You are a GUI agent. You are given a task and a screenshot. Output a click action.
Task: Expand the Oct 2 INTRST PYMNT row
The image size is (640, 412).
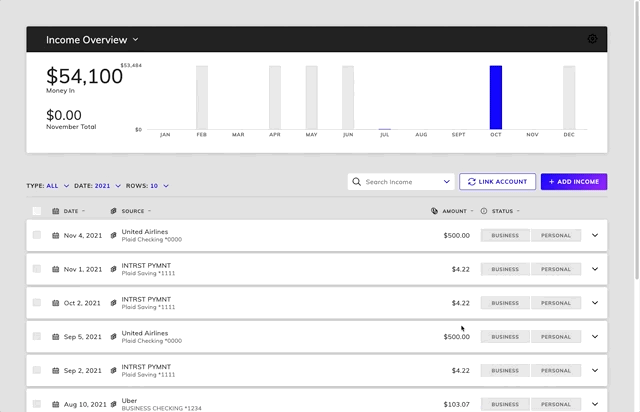click(x=595, y=303)
